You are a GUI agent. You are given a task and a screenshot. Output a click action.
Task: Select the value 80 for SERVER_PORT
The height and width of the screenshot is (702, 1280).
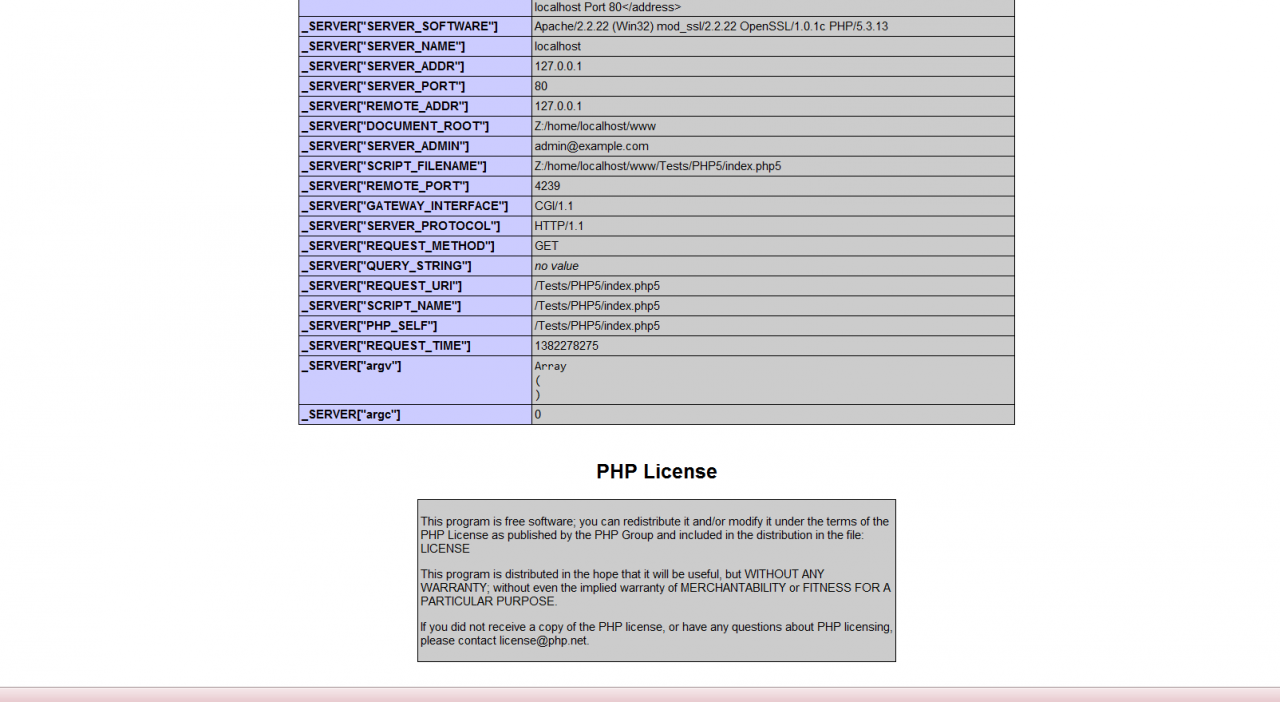point(541,86)
